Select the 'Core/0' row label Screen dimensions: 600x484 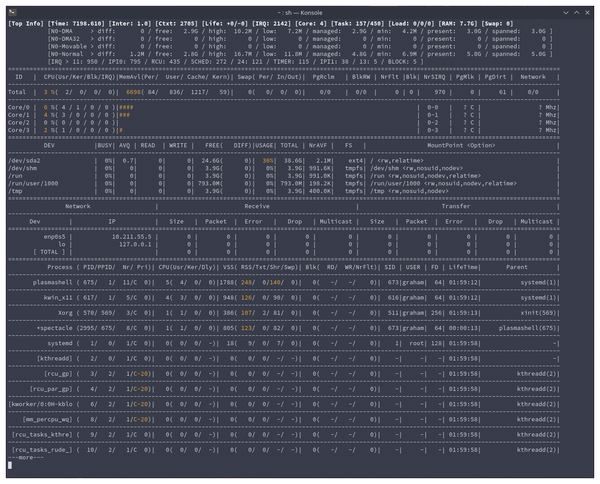point(18,107)
